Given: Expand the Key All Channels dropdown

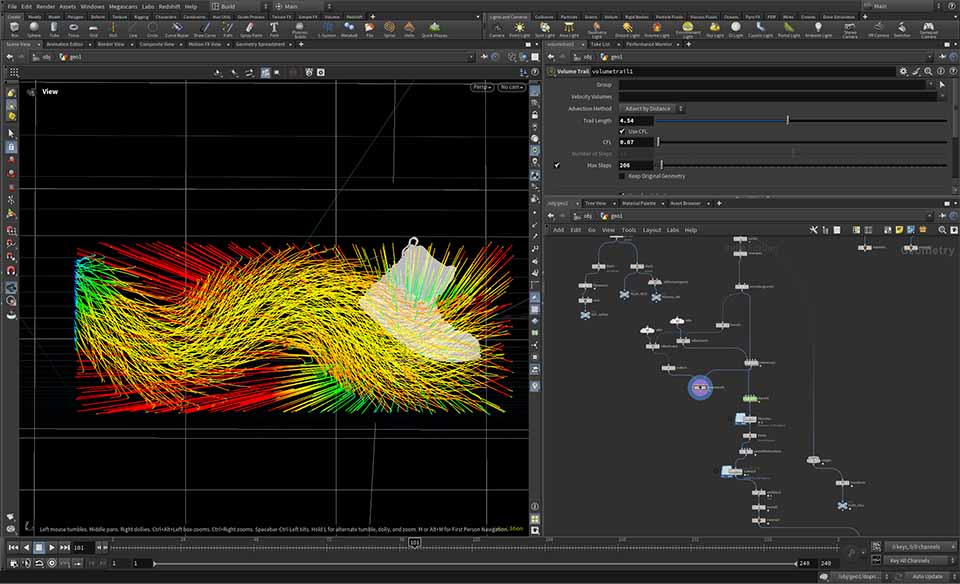Looking at the screenshot, I should 919,562.
